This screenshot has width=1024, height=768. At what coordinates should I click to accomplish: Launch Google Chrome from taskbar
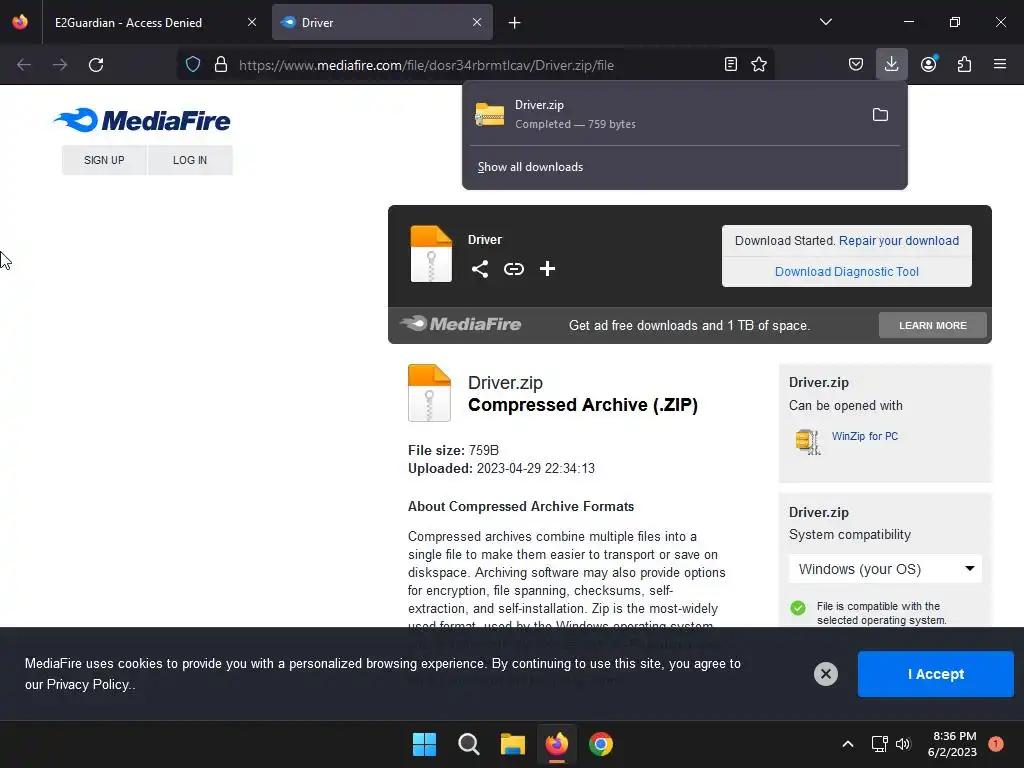[601, 744]
